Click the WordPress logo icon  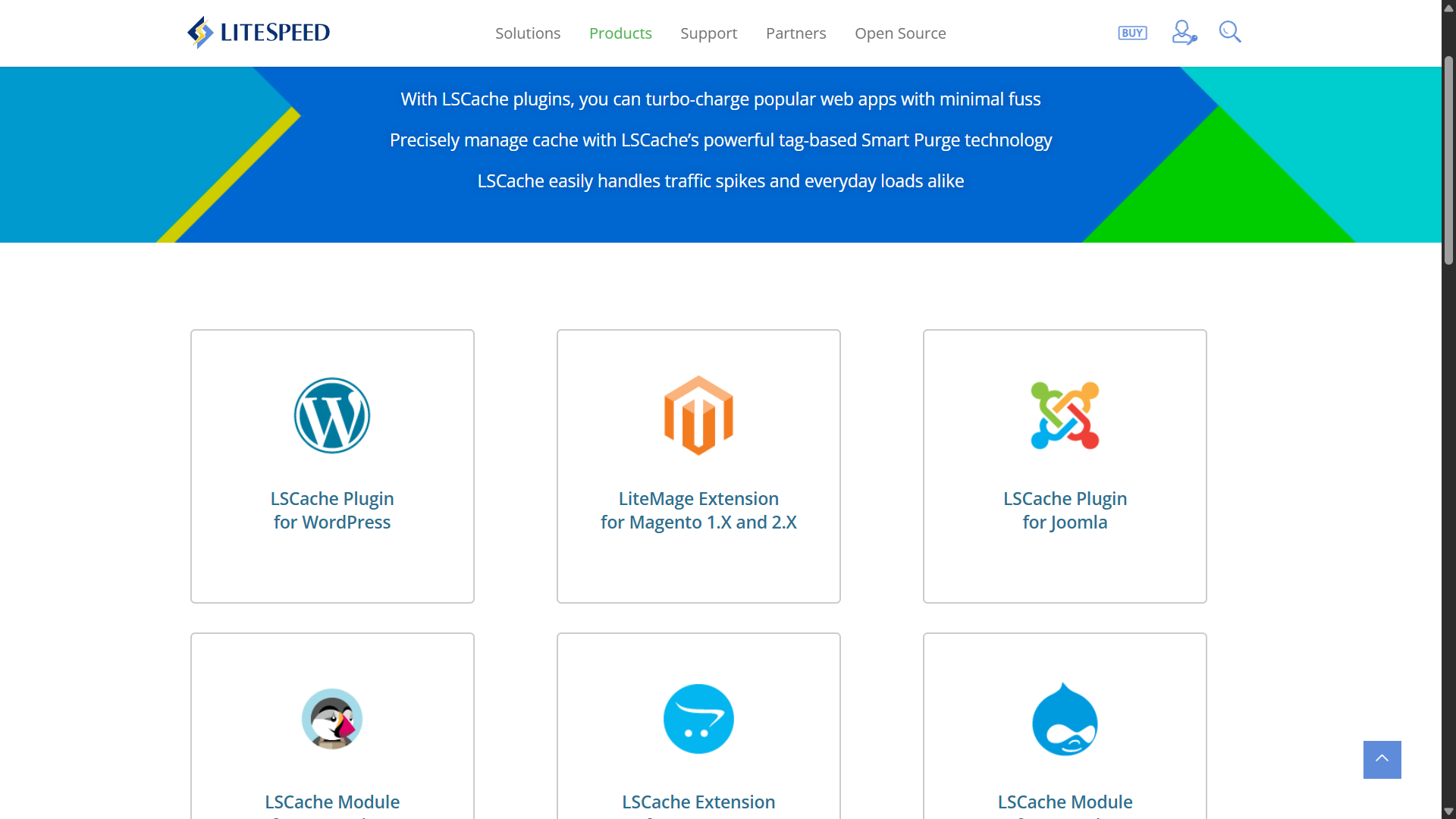pos(332,416)
